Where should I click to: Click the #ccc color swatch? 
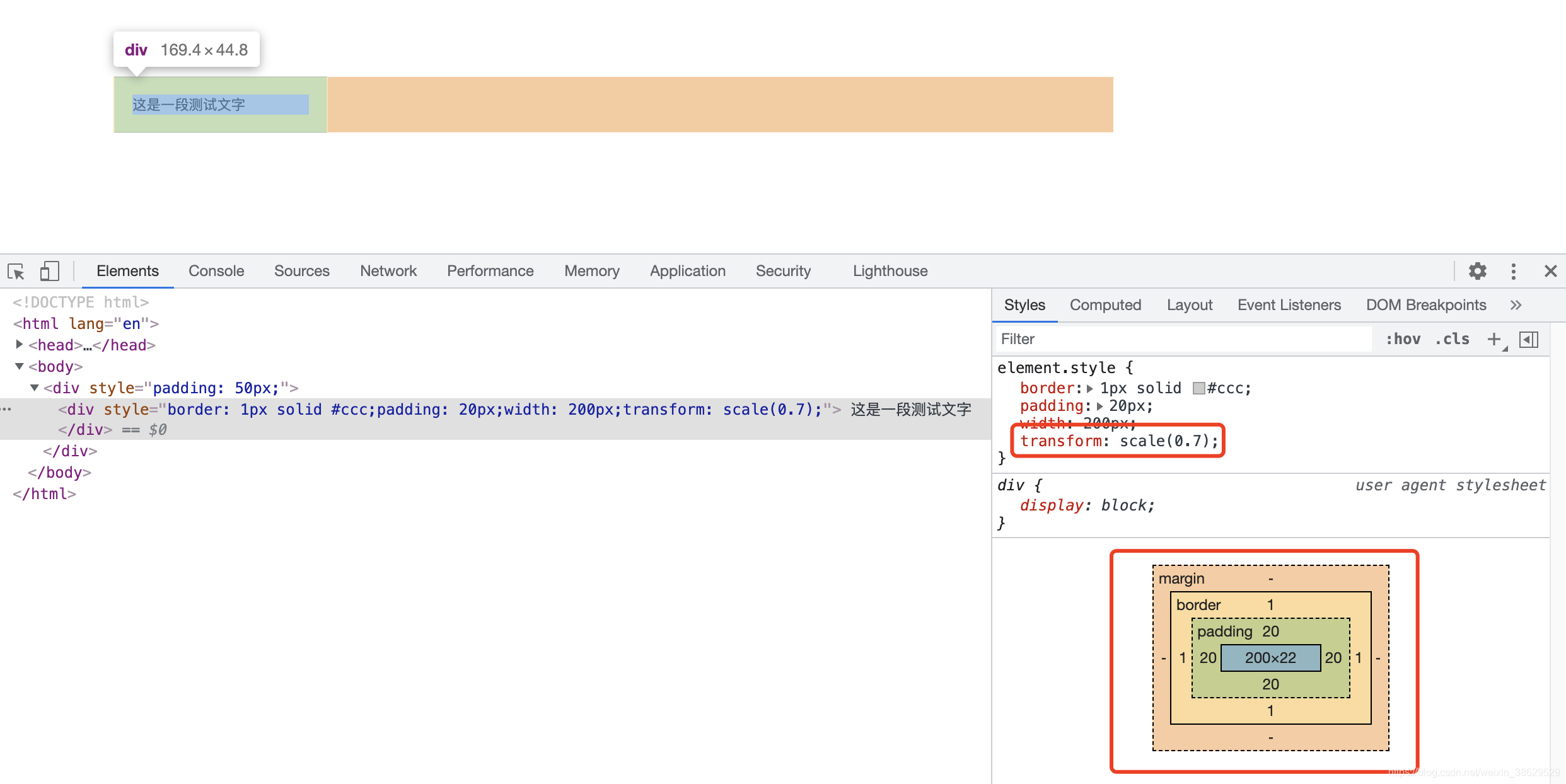1197,388
